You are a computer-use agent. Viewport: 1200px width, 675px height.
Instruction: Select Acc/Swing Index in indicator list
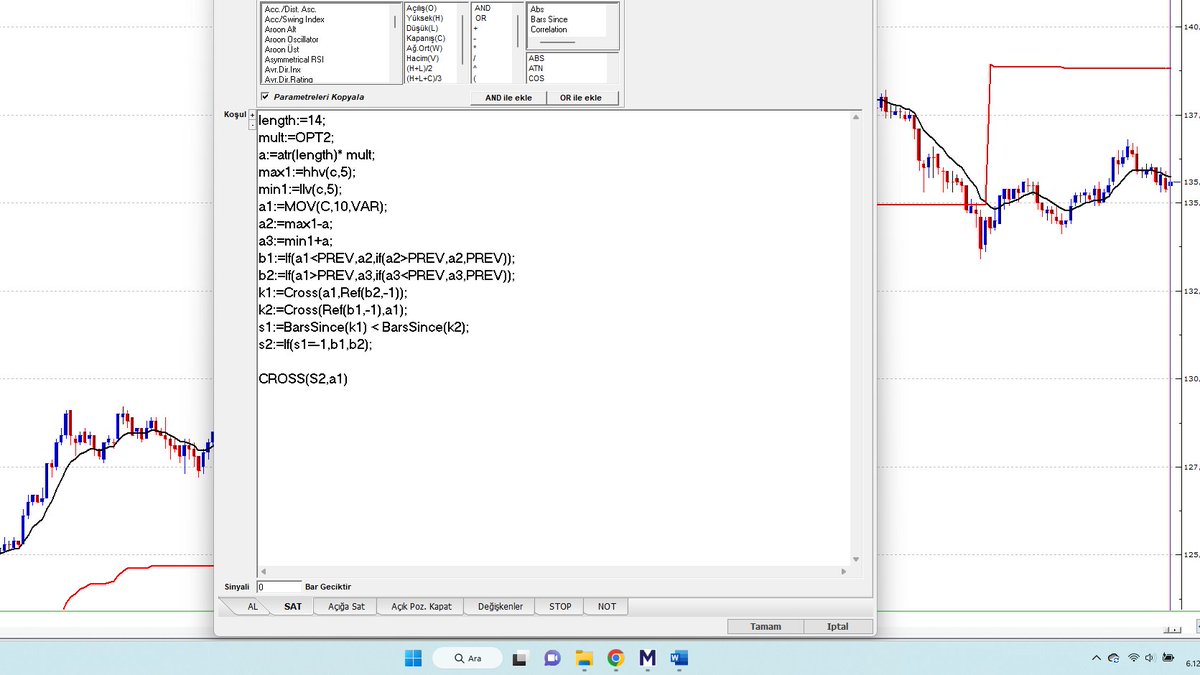point(294,19)
